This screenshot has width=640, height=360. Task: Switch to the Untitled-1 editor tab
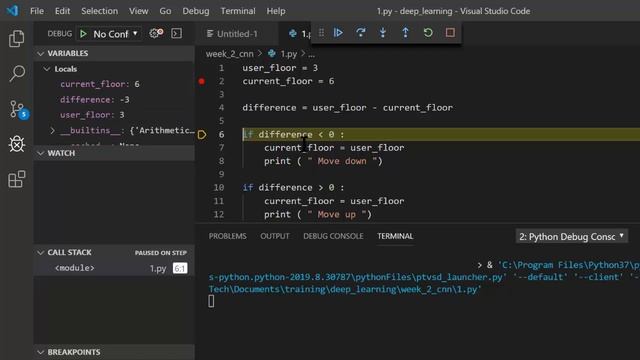(237, 34)
